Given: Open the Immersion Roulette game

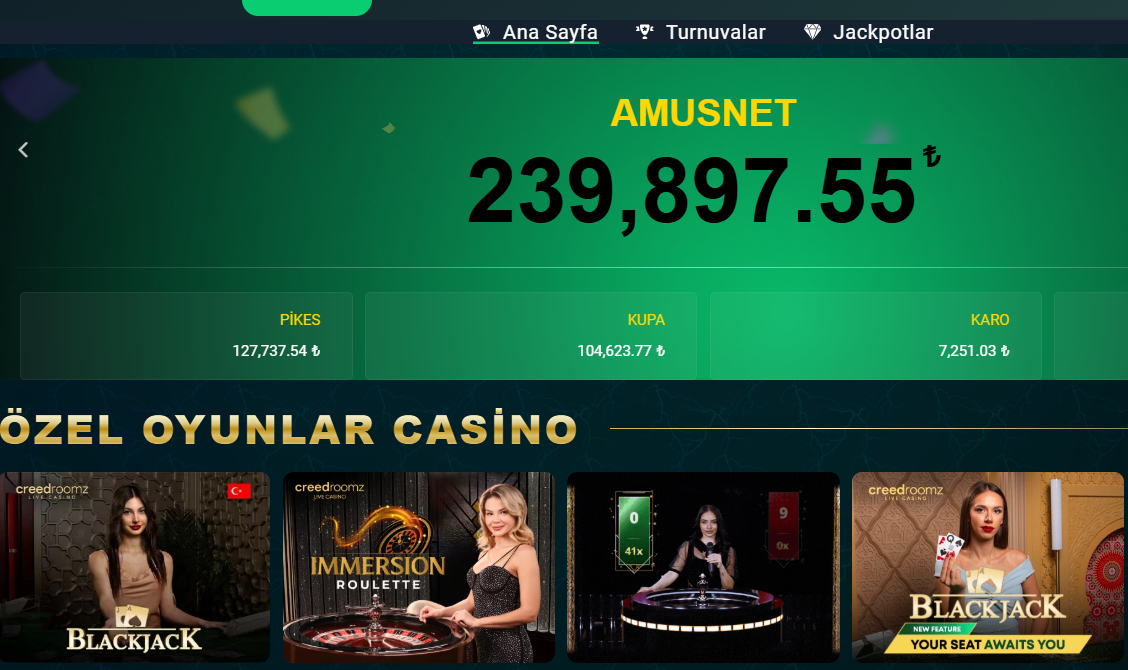Looking at the screenshot, I should (x=419, y=567).
